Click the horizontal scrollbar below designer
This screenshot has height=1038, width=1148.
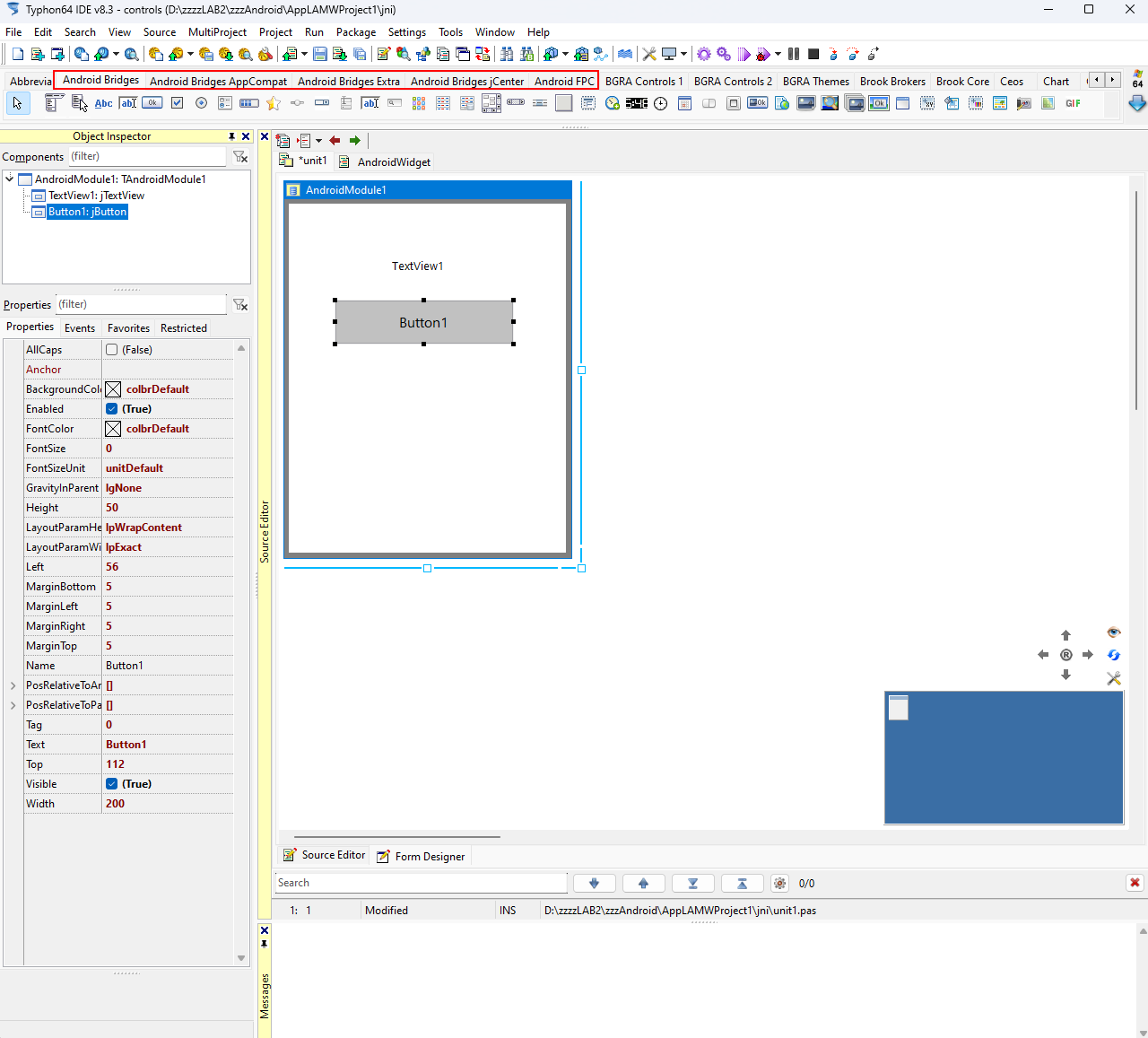(x=397, y=836)
